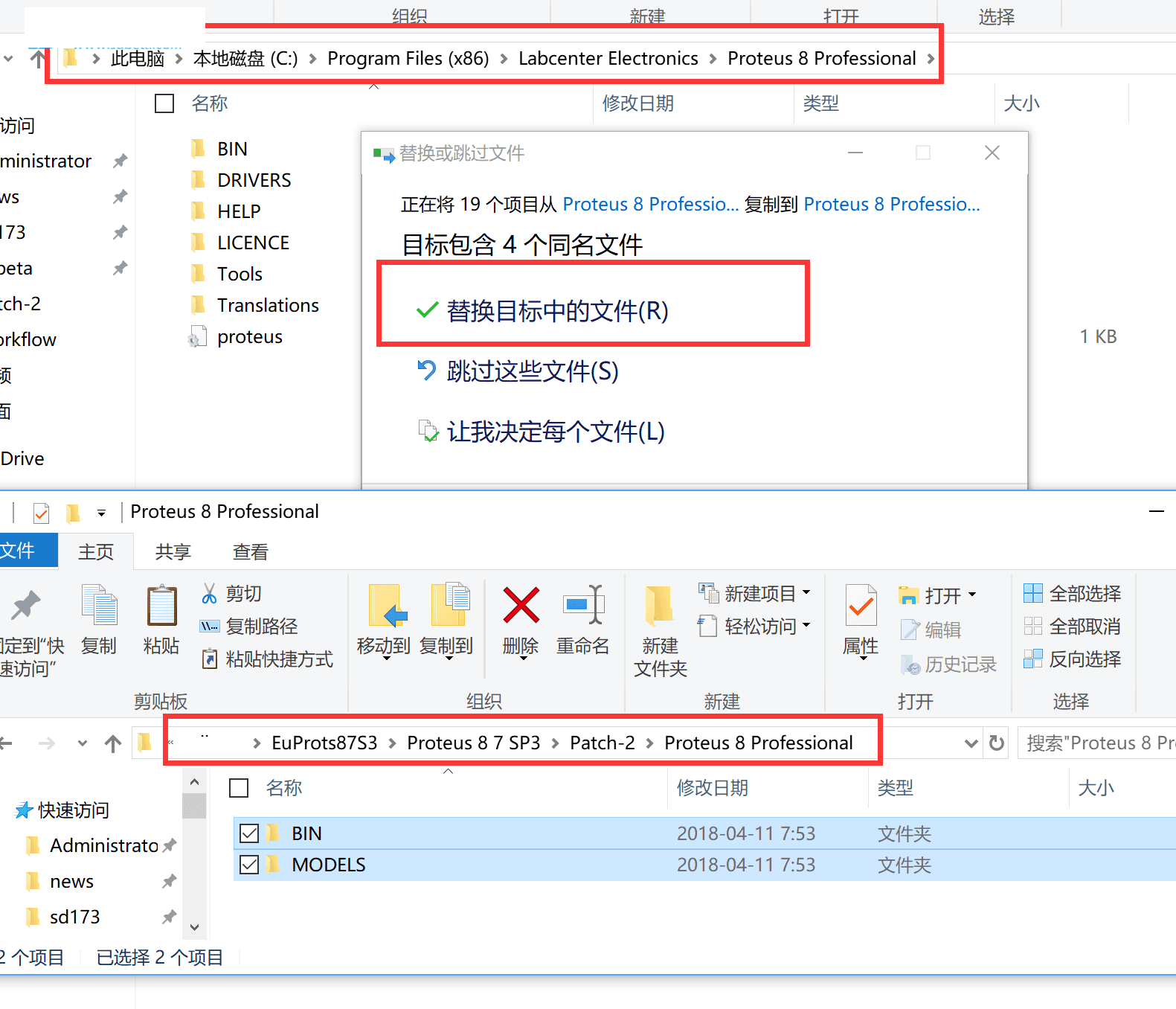
Task: Open Quick Access Toolbar customize dropdown
Action: pyautogui.click(x=101, y=513)
